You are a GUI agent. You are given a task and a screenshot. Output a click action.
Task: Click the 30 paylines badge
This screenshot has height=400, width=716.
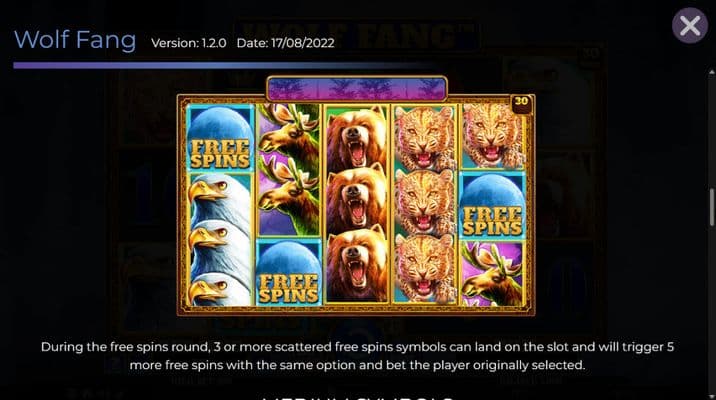(521, 102)
